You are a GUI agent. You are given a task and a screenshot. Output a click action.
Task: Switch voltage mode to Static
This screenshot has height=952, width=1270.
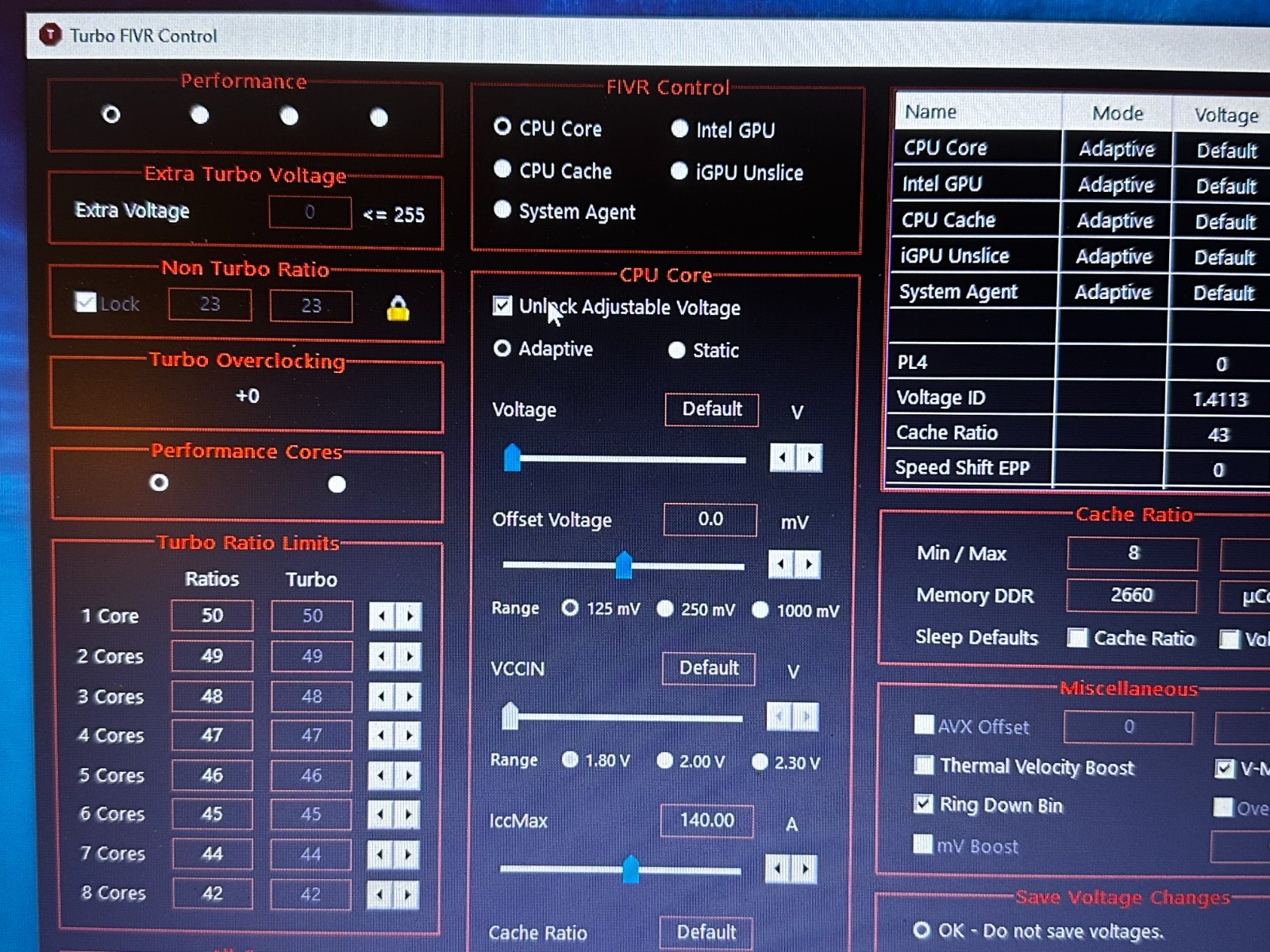click(676, 350)
